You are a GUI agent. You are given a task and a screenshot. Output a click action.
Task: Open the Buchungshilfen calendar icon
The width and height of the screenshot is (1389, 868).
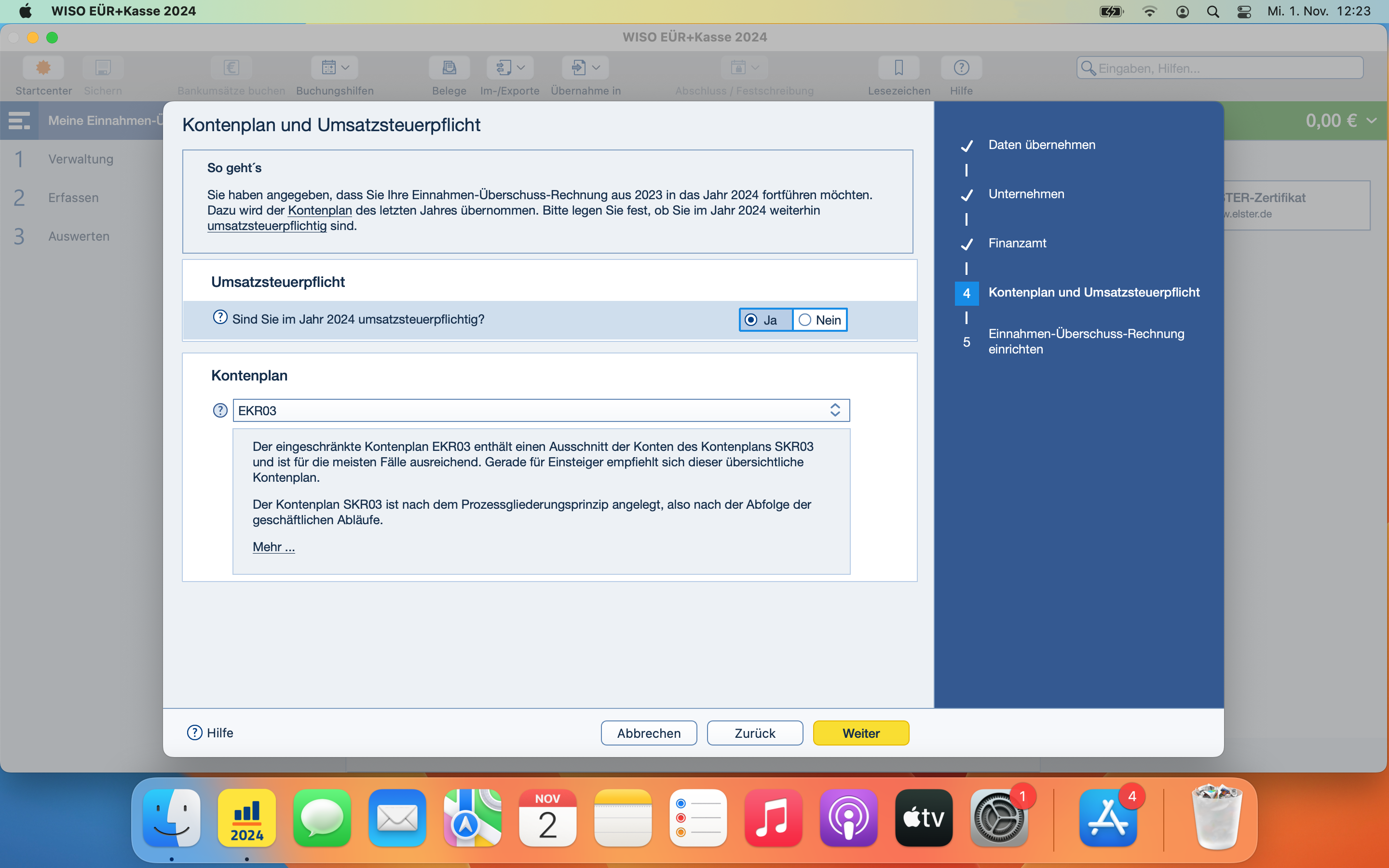pyautogui.click(x=329, y=68)
